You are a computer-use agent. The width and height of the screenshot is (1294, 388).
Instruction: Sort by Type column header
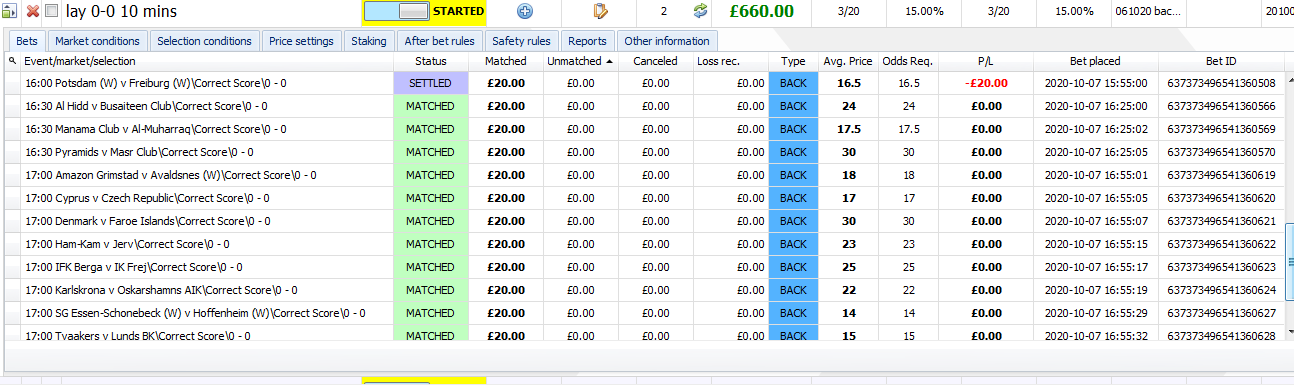(x=793, y=61)
